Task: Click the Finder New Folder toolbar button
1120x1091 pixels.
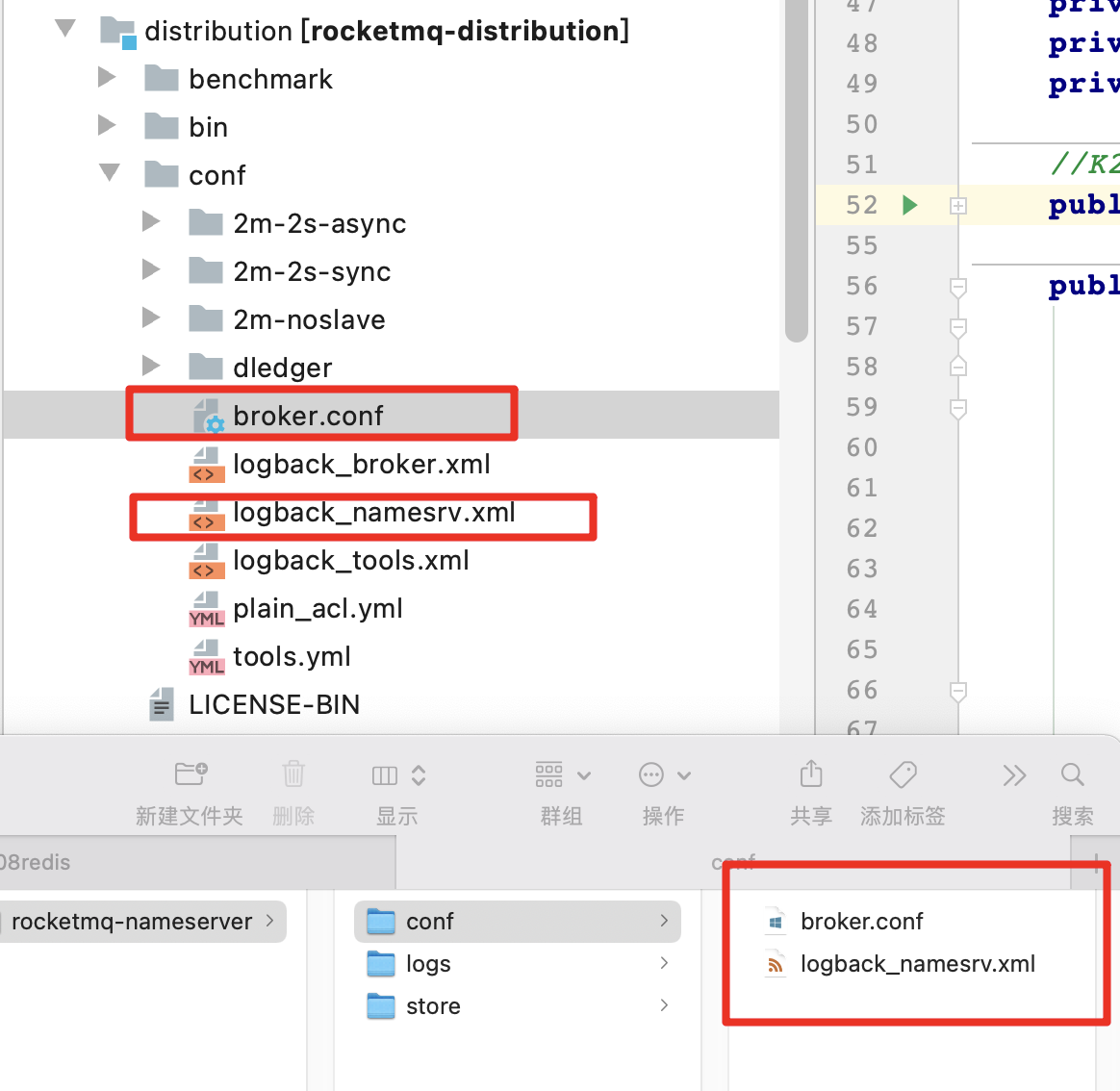Action: click(190, 793)
